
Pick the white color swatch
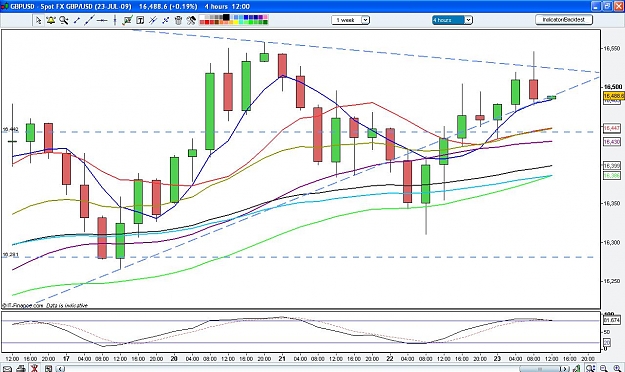202,18
